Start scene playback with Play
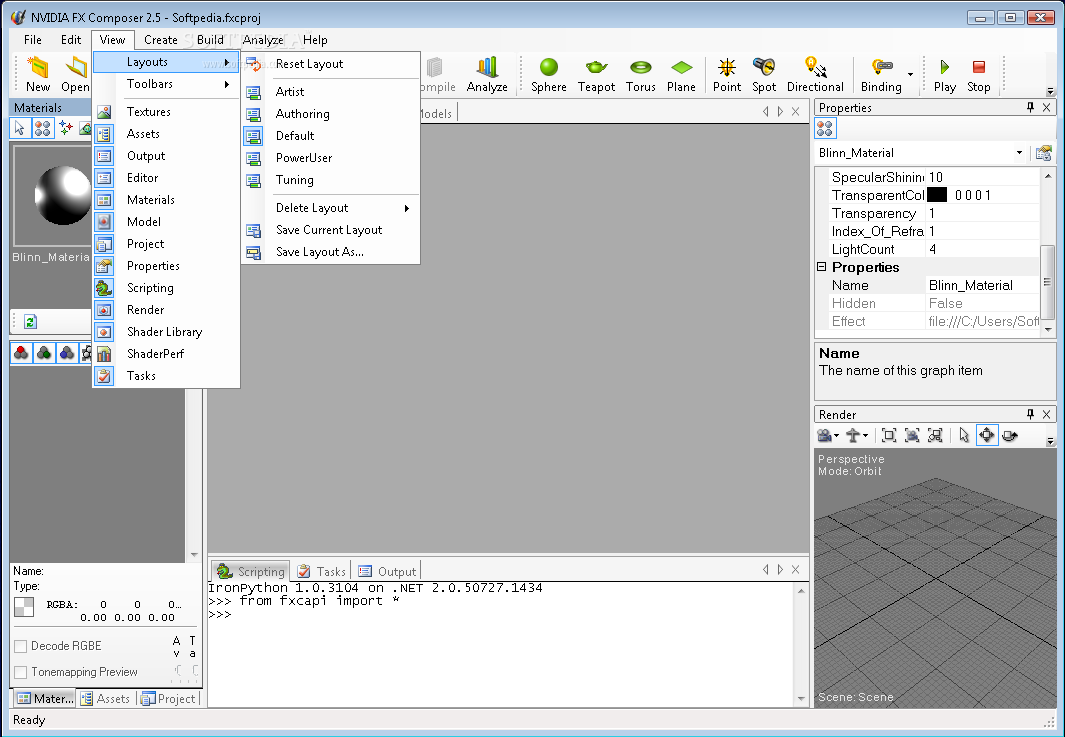This screenshot has height=737, width=1065. [x=945, y=75]
